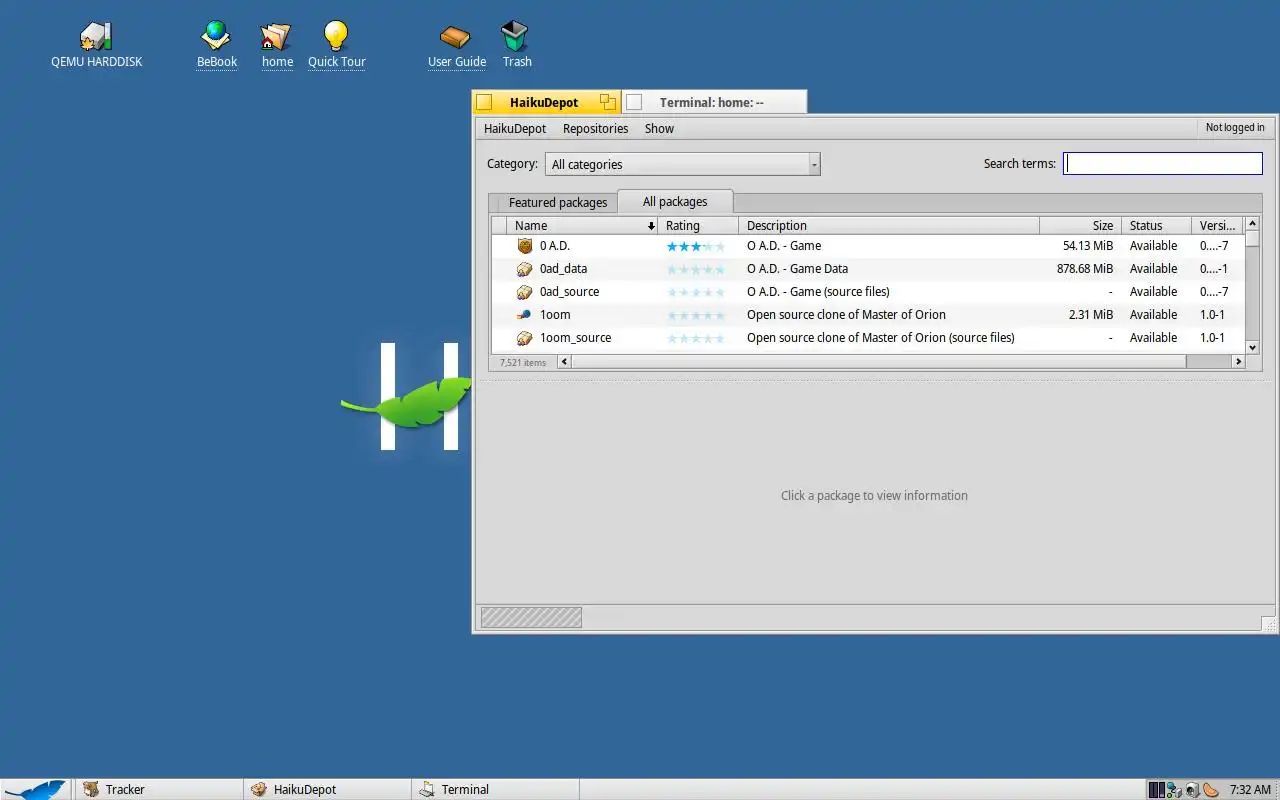Click the 0ad_data package icon

[x=524, y=269]
